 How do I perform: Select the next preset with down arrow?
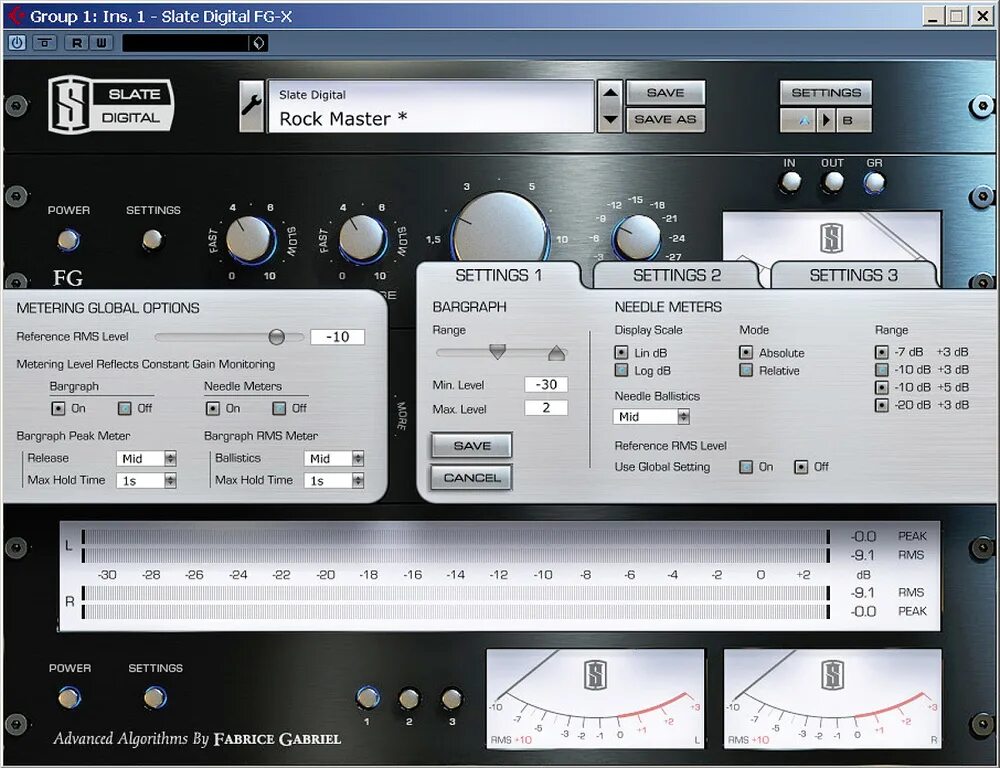[610, 119]
